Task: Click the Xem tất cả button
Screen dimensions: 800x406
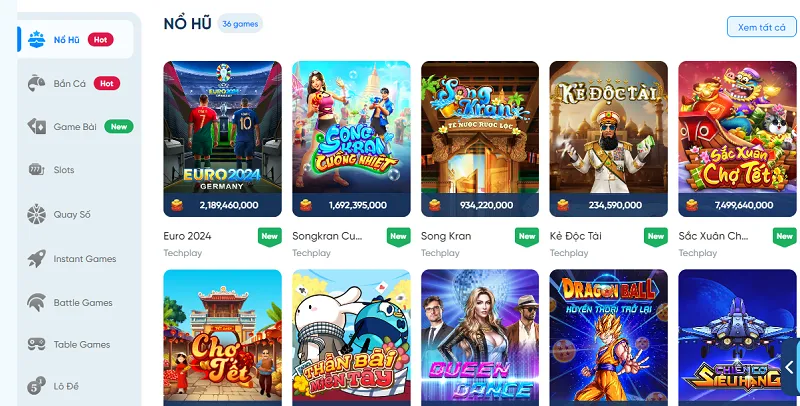Action: tap(761, 27)
